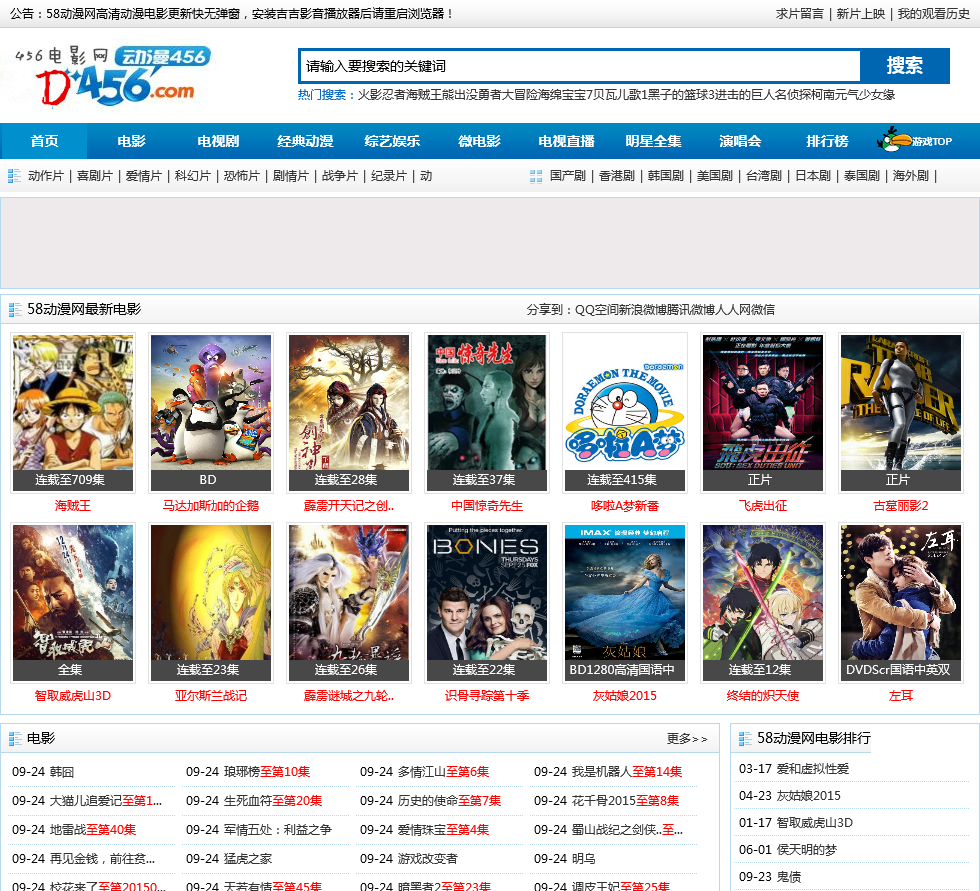The width and height of the screenshot is (980, 891).
Task: Click the 58动漫网最新电影 section icon
Action: click(x=14, y=310)
